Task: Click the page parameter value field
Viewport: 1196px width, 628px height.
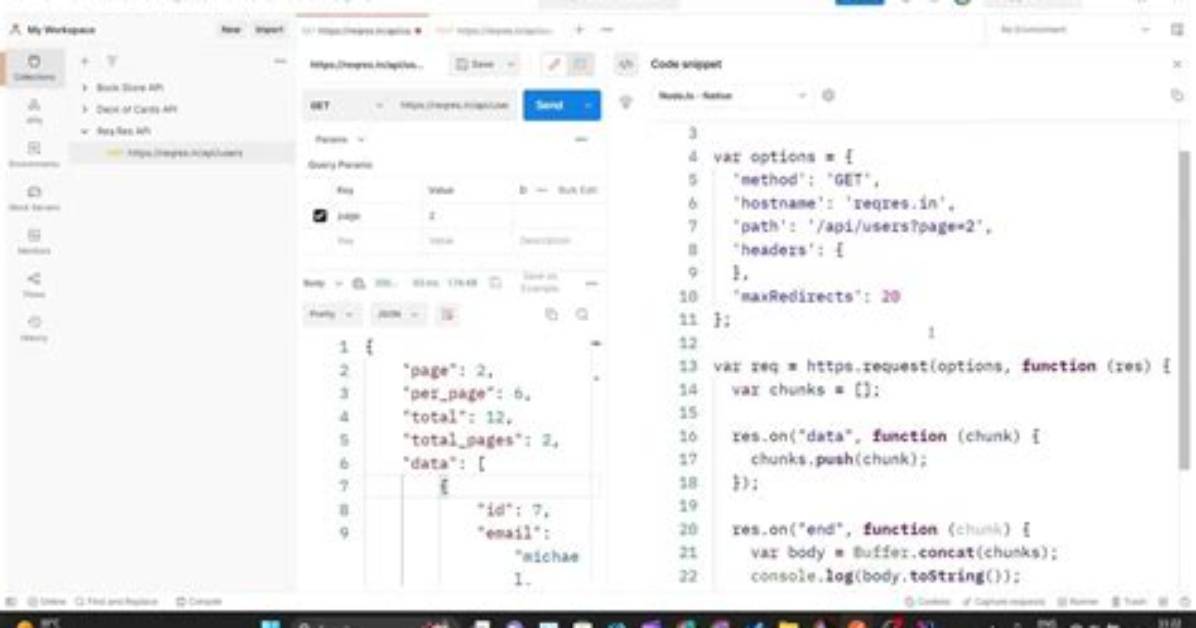Action: coord(468,216)
